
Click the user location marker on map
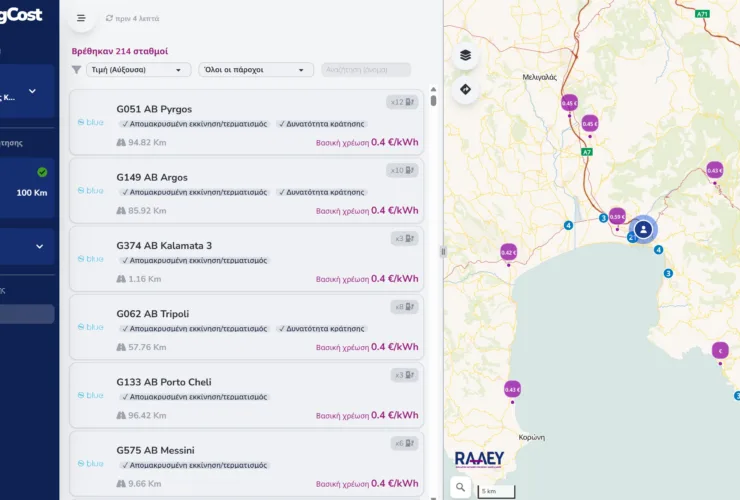click(644, 229)
